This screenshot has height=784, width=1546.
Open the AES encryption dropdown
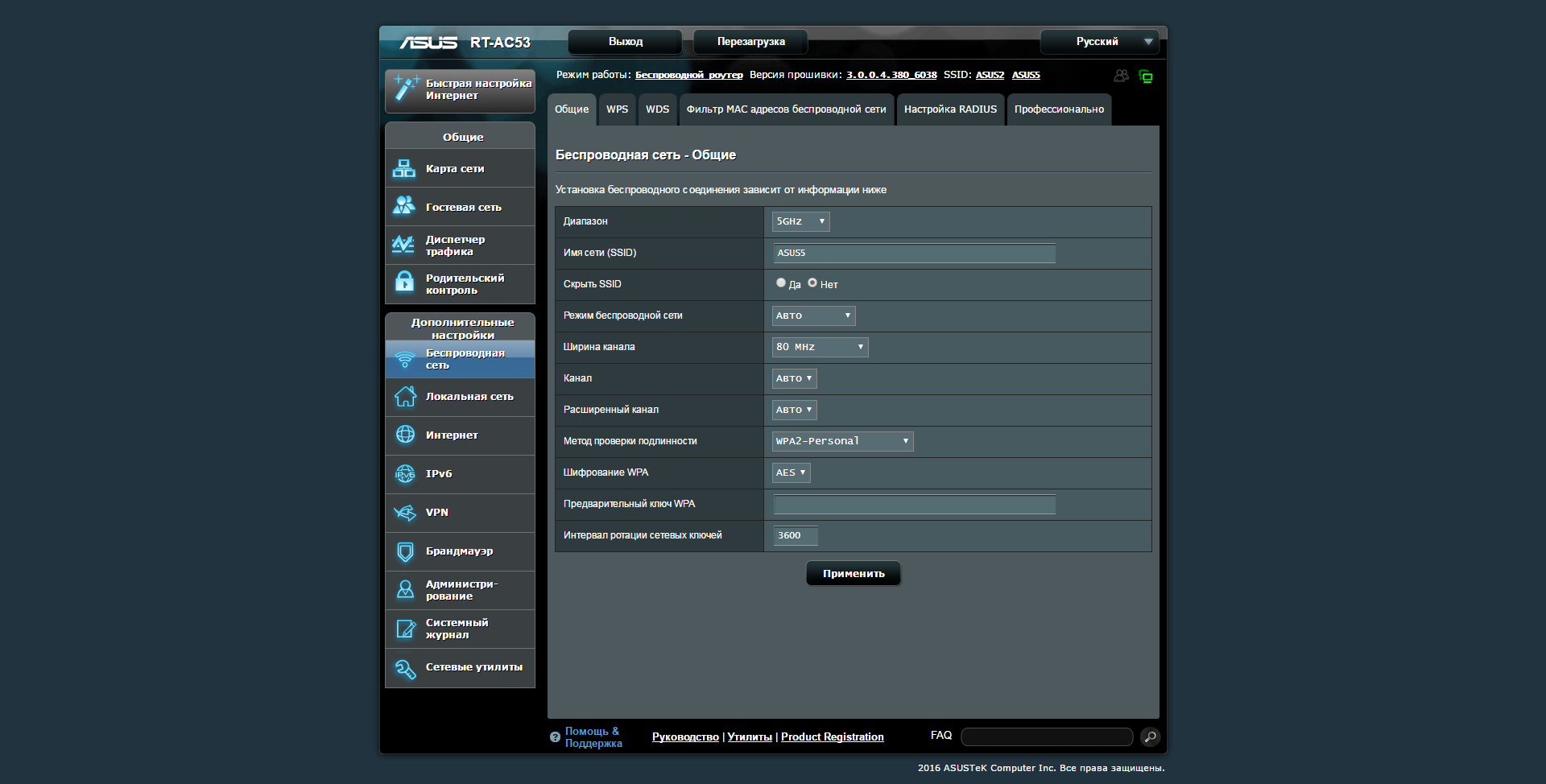point(791,472)
